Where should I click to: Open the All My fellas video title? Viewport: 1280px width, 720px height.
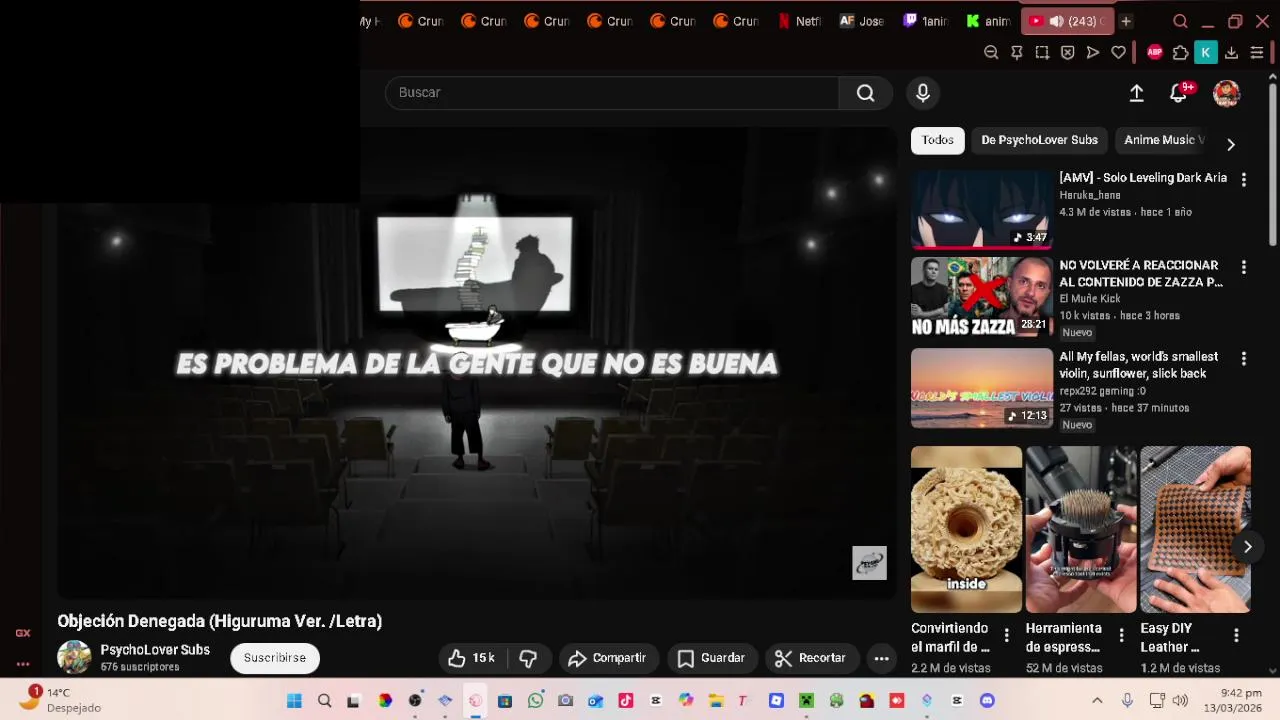1139,365
